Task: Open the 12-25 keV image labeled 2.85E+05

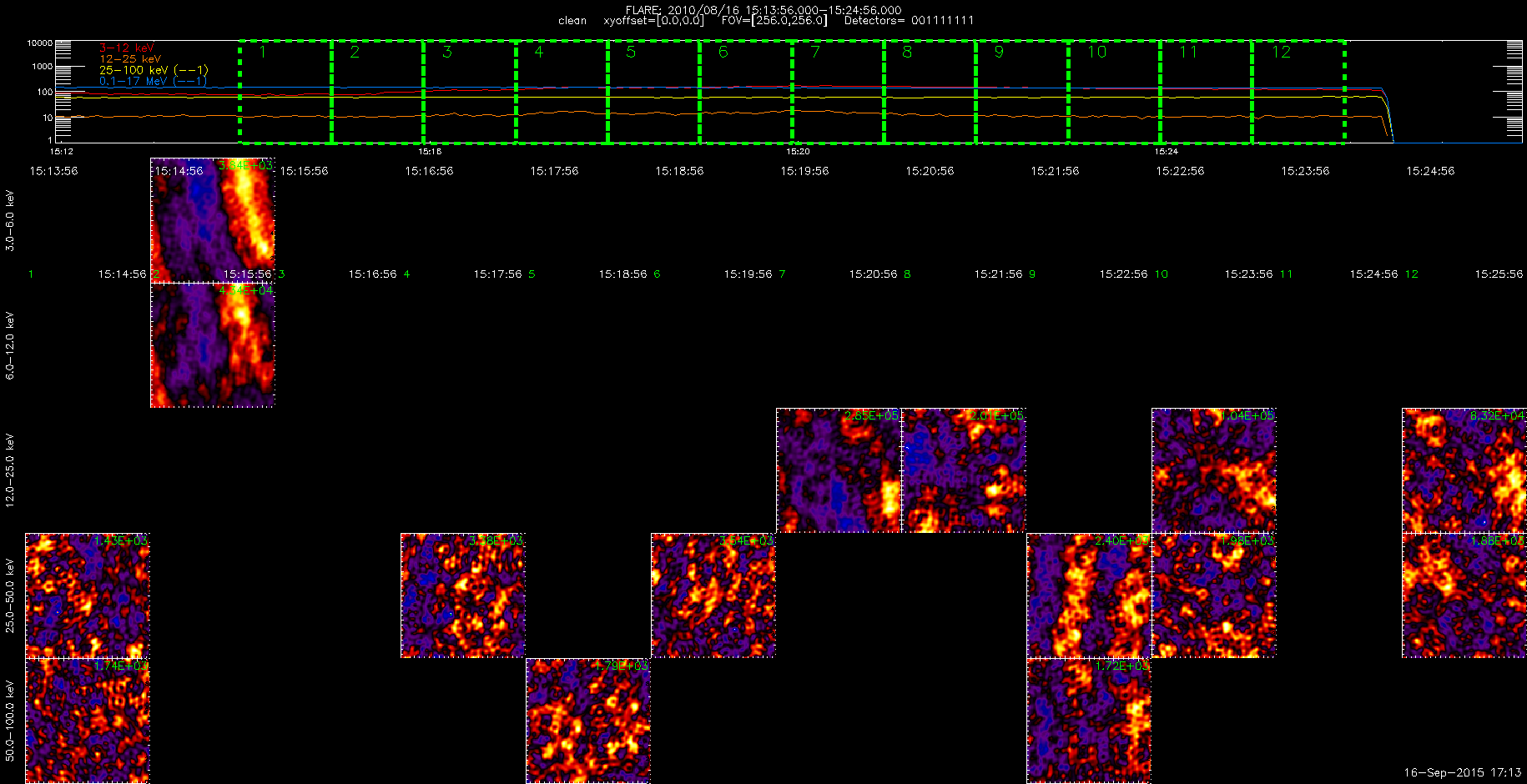Action: click(x=839, y=470)
